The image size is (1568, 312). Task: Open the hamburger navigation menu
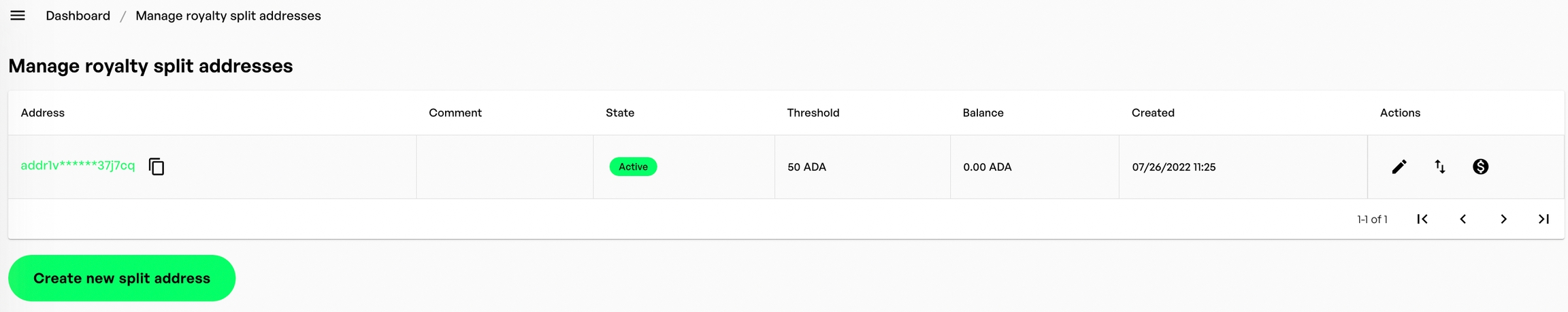(18, 16)
